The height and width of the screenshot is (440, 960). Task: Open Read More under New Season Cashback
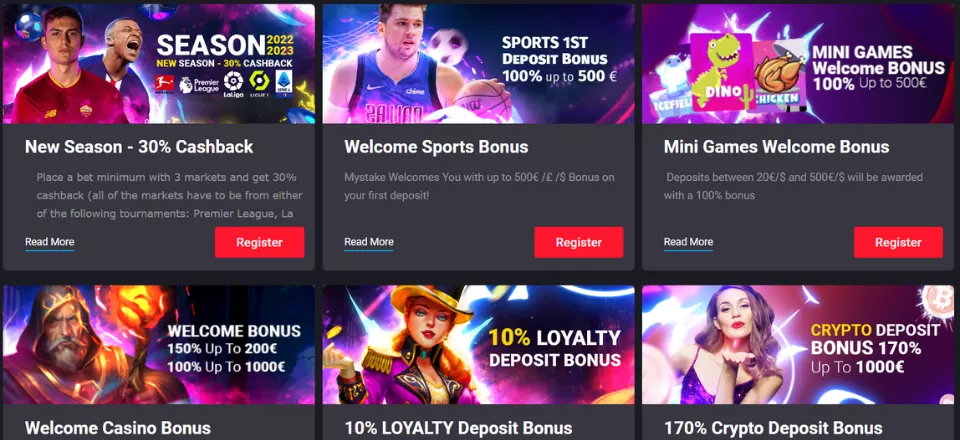tap(50, 242)
